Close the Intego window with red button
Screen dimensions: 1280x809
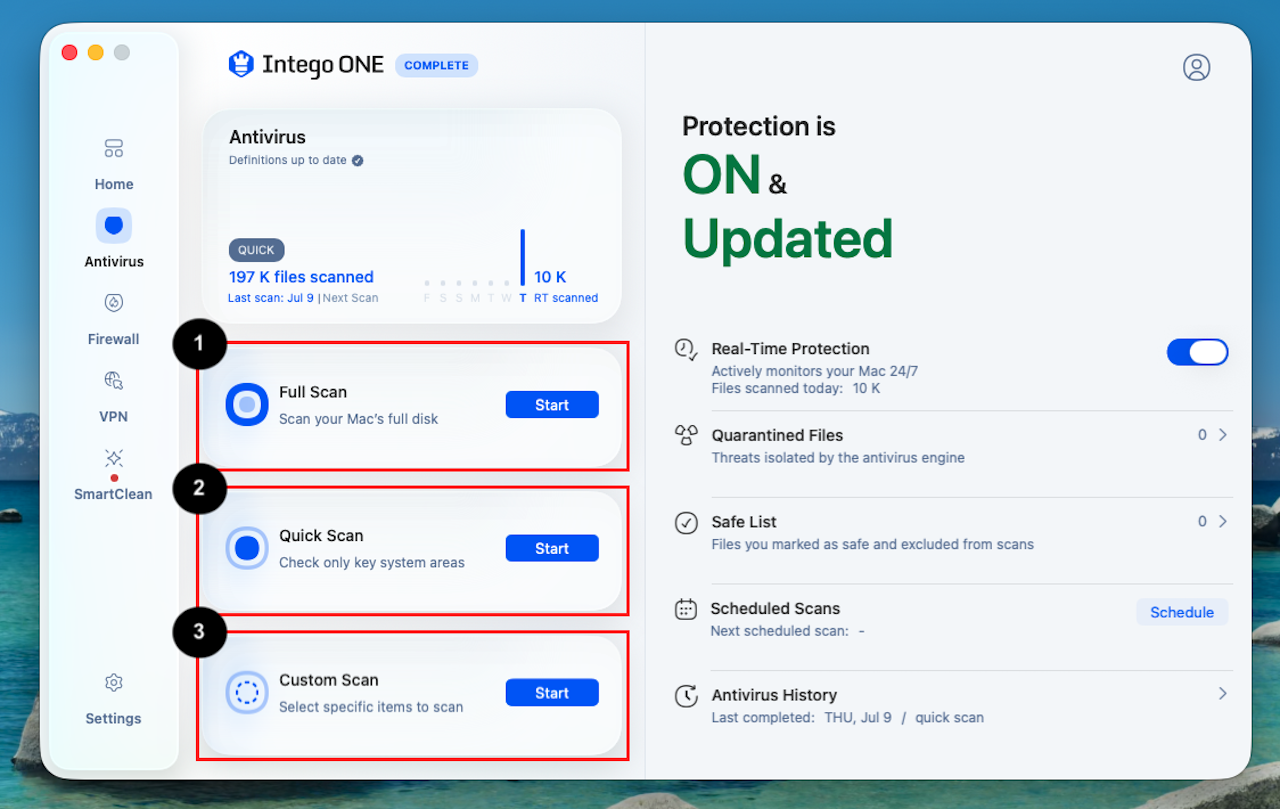[x=70, y=53]
